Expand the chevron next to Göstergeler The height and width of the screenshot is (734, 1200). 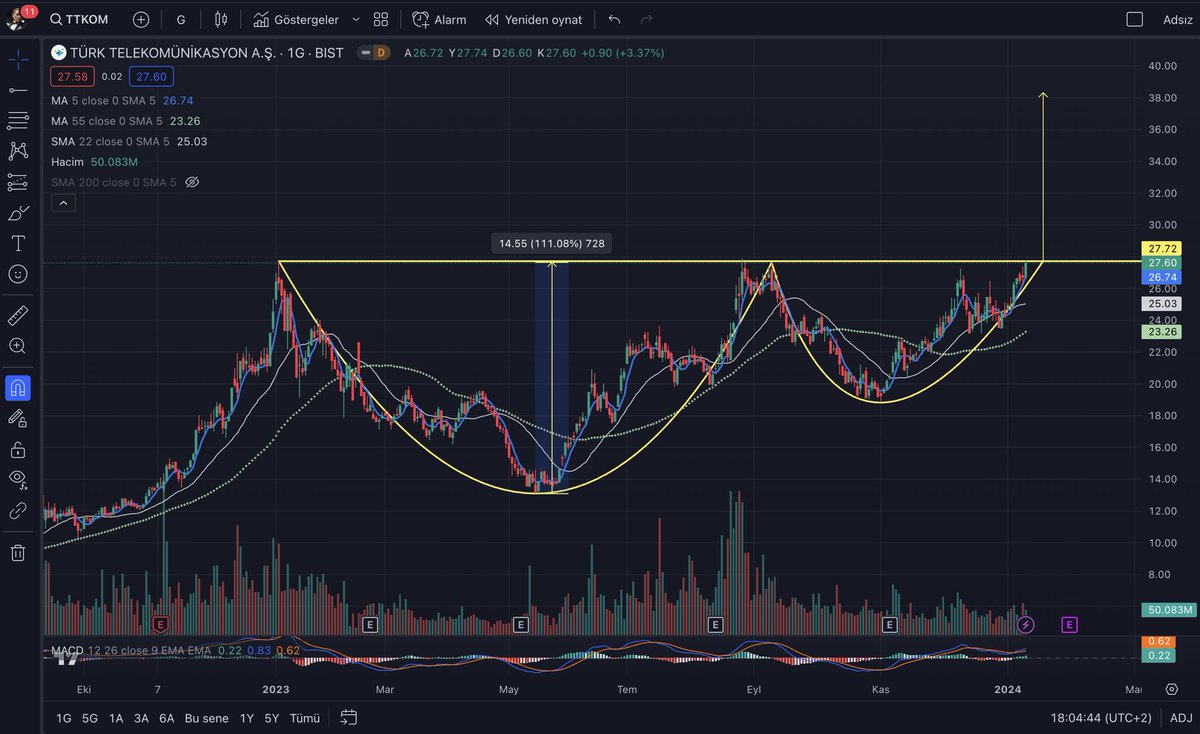click(x=355, y=19)
